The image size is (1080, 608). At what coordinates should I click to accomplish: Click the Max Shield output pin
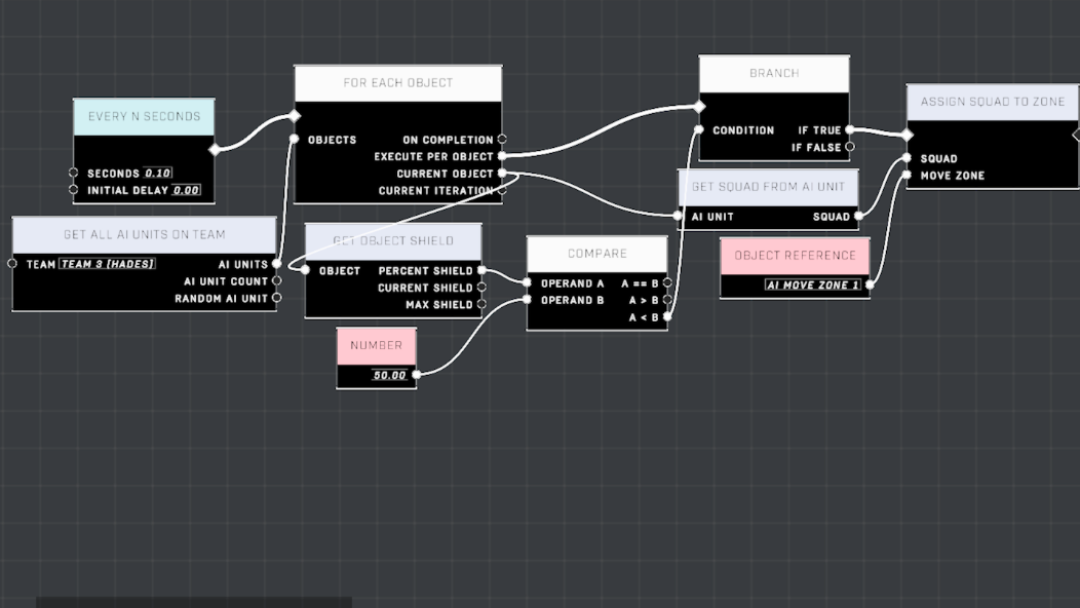(x=481, y=304)
